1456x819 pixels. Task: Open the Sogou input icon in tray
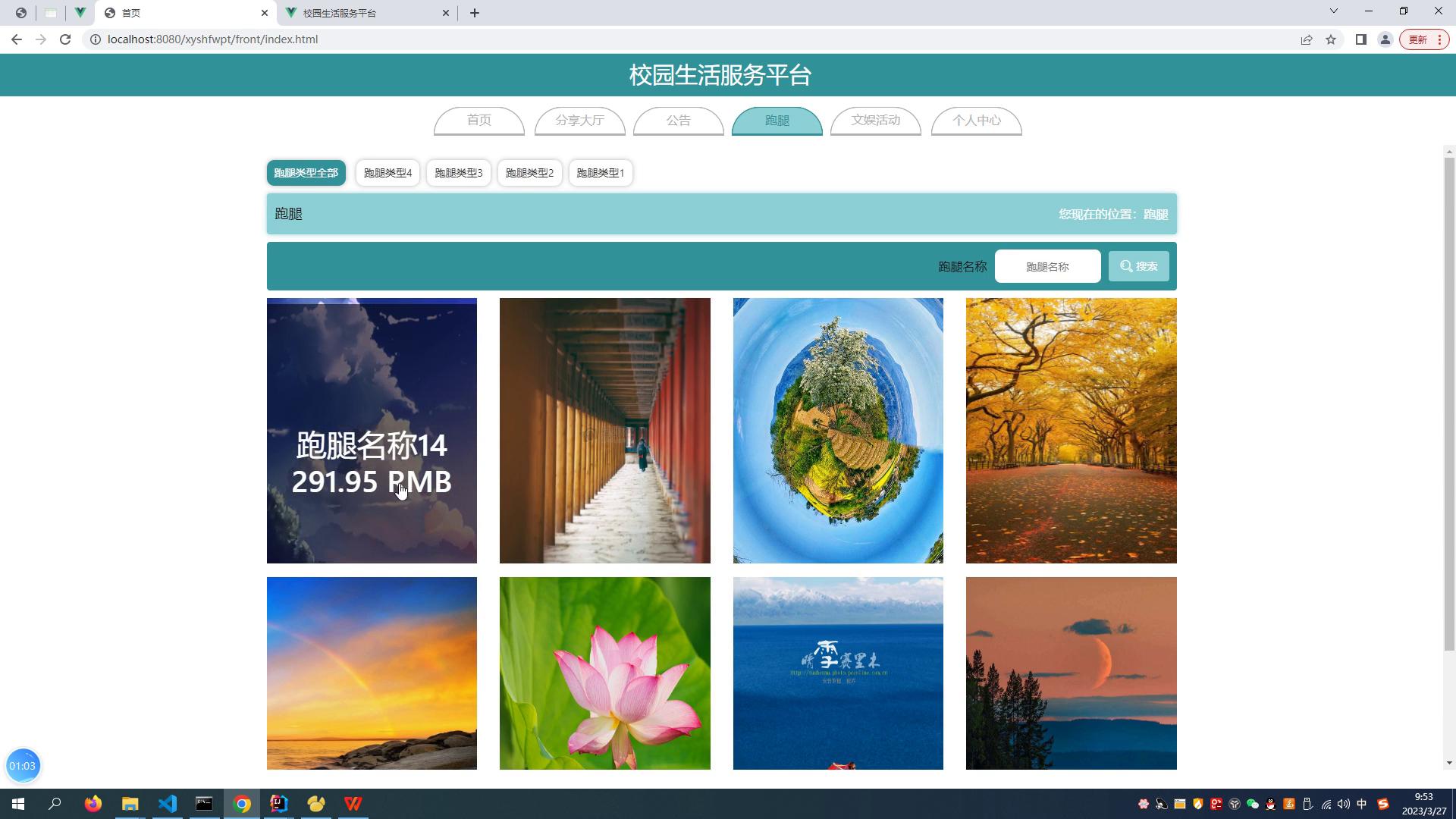(x=1383, y=804)
